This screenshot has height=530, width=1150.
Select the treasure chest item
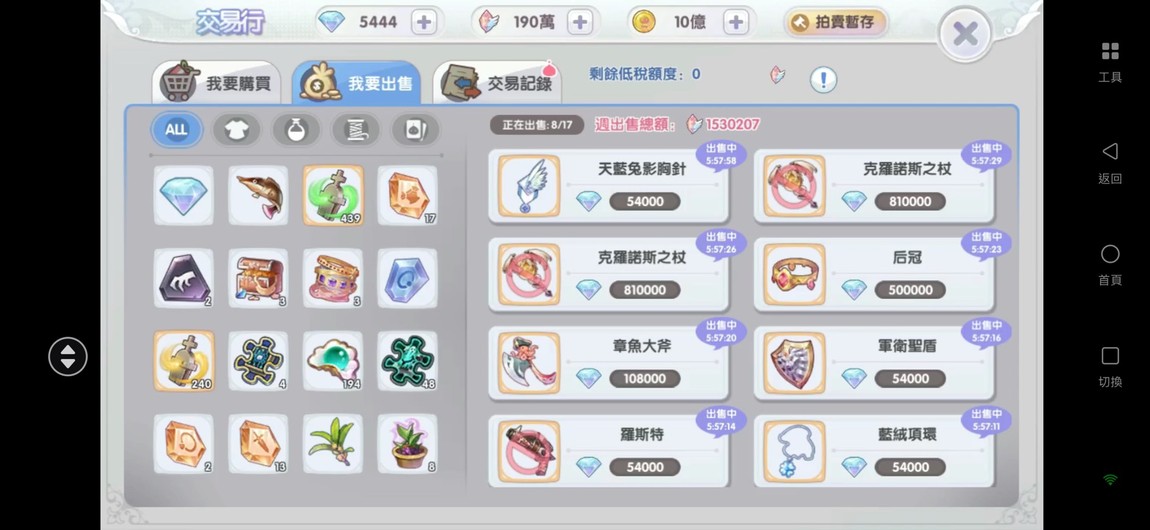tap(258, 278)
